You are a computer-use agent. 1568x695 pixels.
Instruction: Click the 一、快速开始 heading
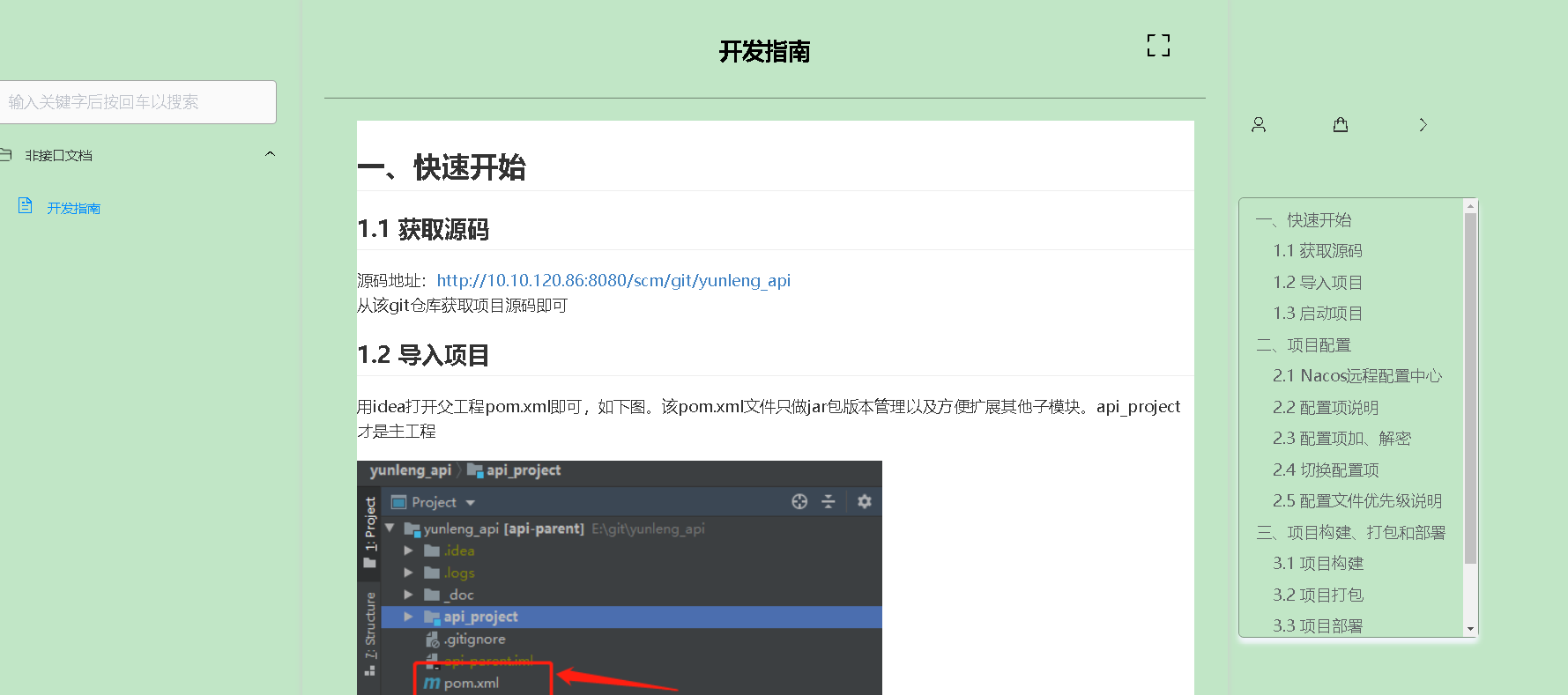coord(442,167)
